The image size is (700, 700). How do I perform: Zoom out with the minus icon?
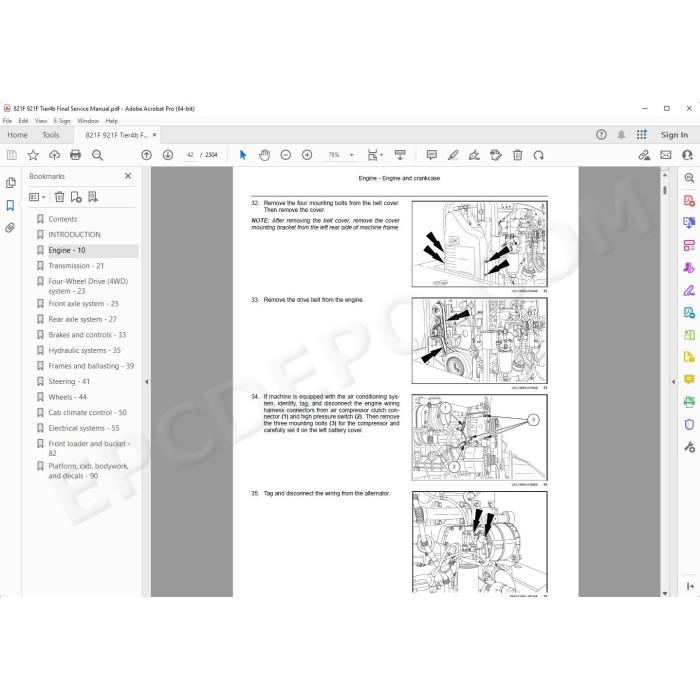(286, 155)
